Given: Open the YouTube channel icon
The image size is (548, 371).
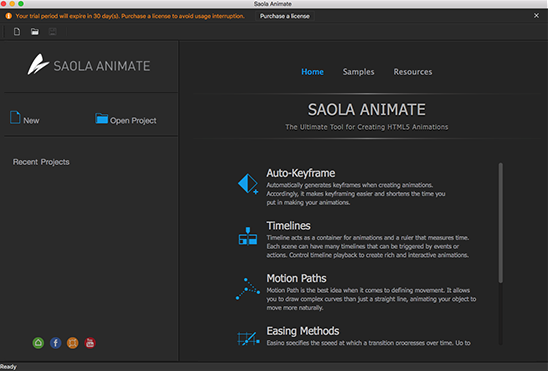Looking at the screenshot, I should point(90,343).
